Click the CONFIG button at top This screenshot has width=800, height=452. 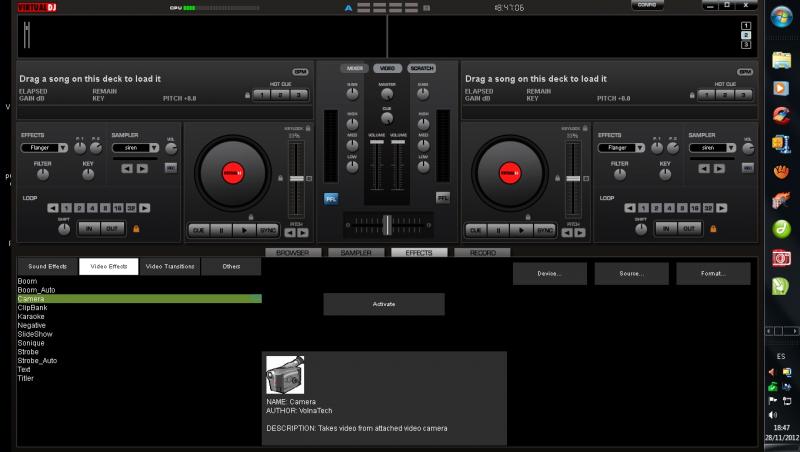647,5
